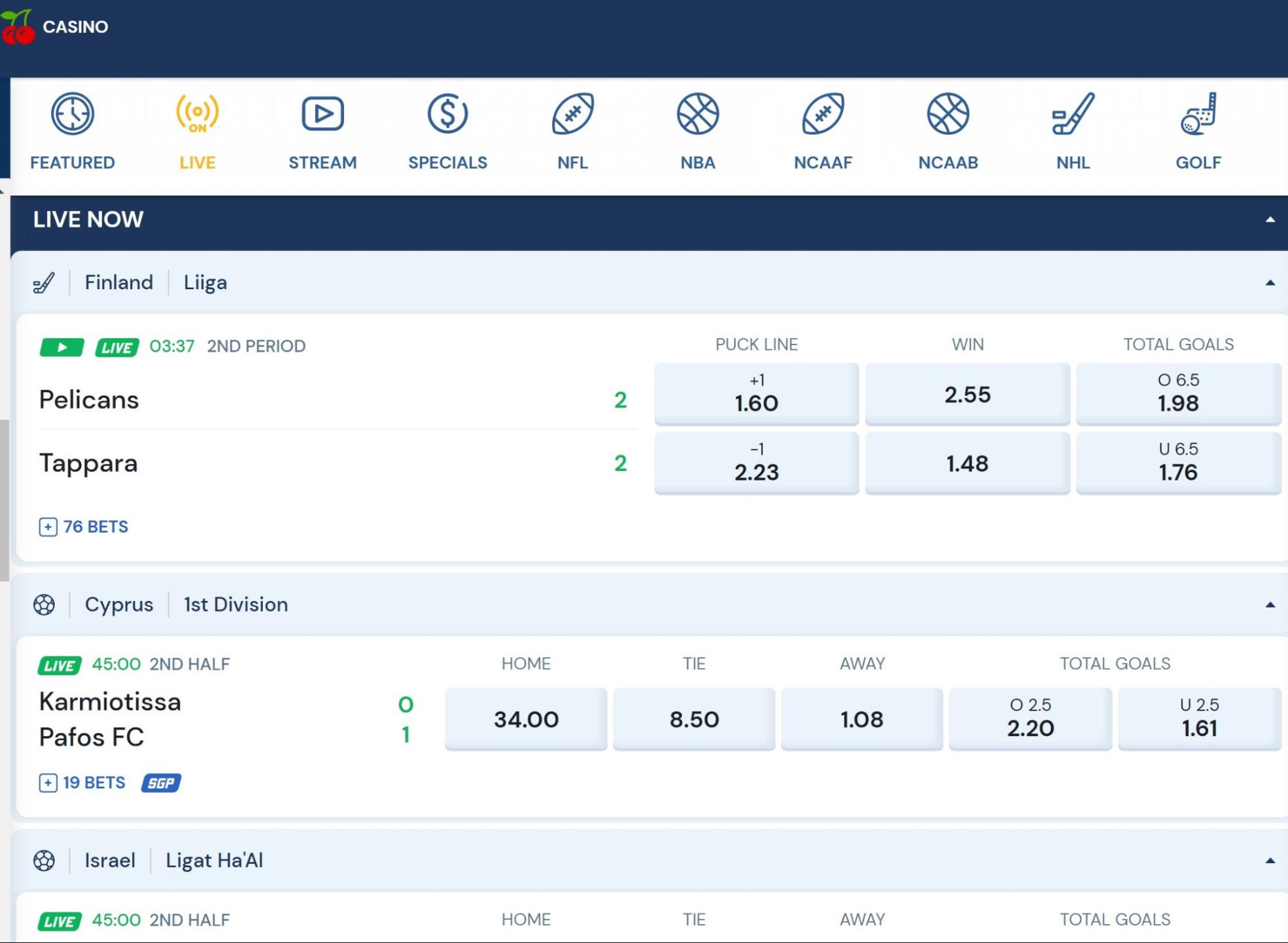
Task: Click the Ligat Ha'Al league label
Action: pyautogui.click(x=215, y=861)
